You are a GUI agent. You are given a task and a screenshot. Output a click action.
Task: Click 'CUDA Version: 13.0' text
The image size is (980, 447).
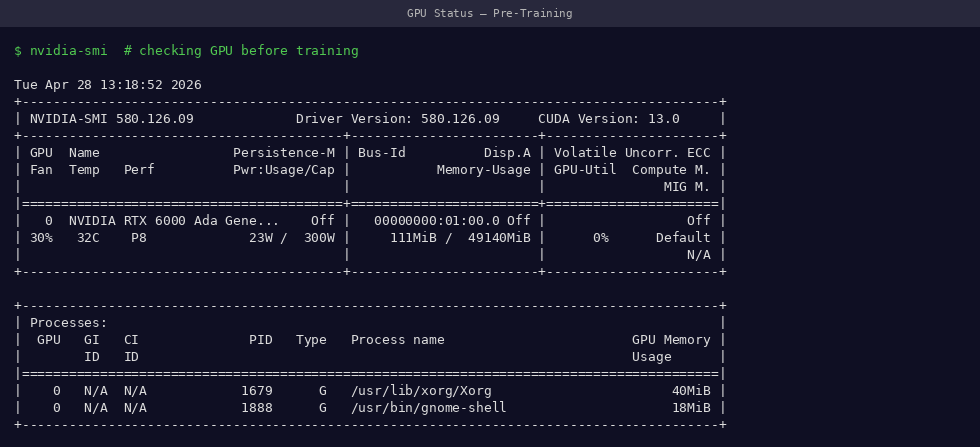click(x=609, y=119)
